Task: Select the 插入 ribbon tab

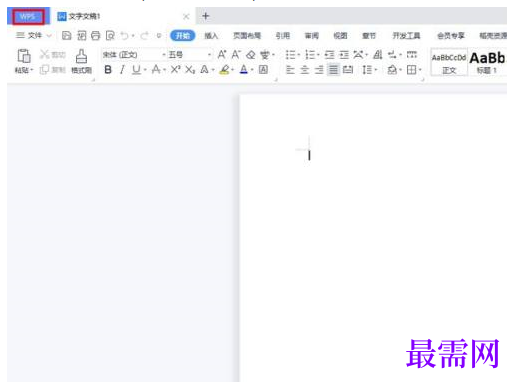Action: [x=211, y=35]
